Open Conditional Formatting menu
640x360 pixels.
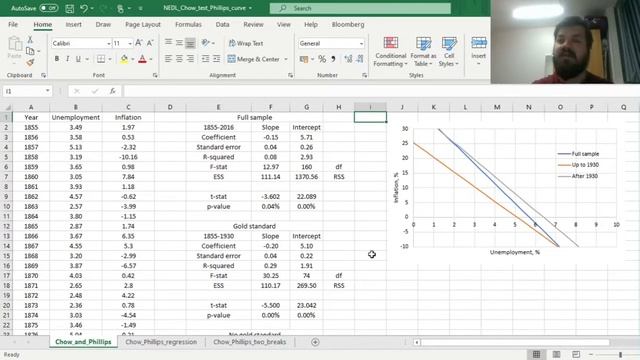click(391, 51)
